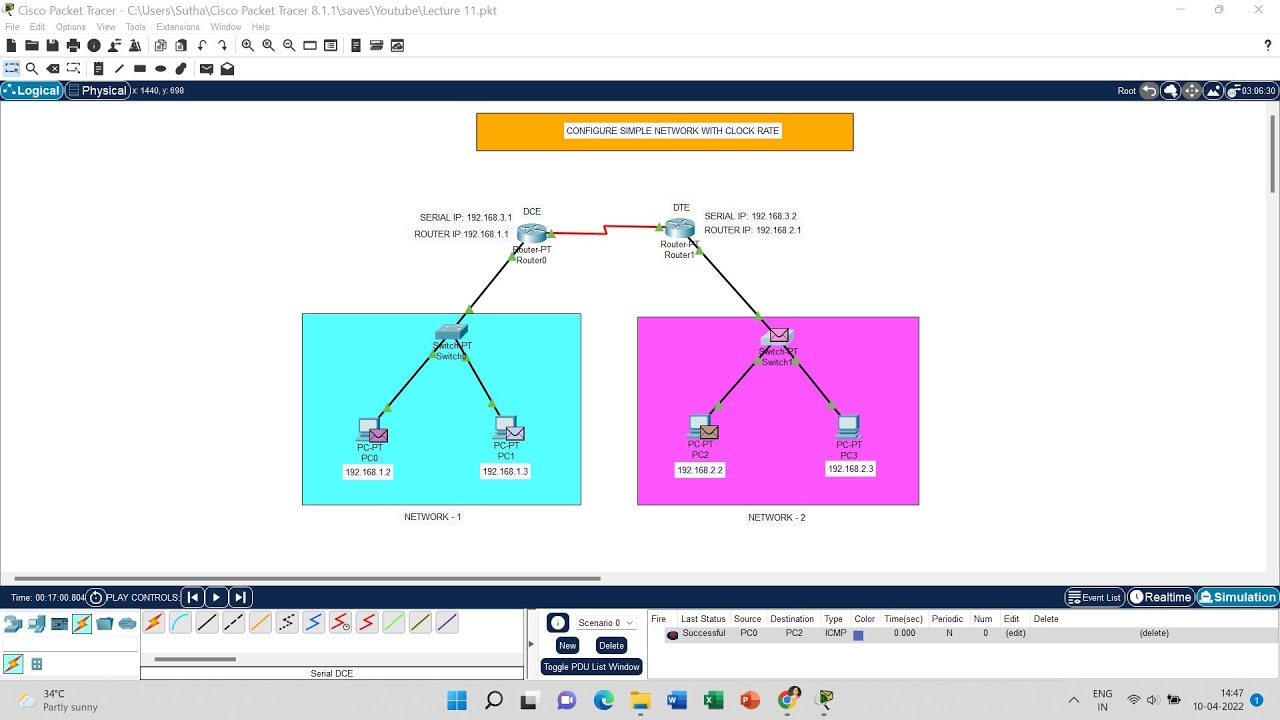Click the Router0 device
Viewport: 1280px width, 720px height.
[531, 234]
